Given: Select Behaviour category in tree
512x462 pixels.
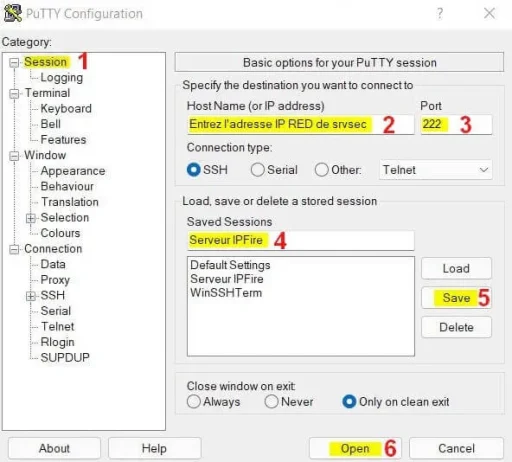Looking at the screenshot, I should (x=67, y=186).
